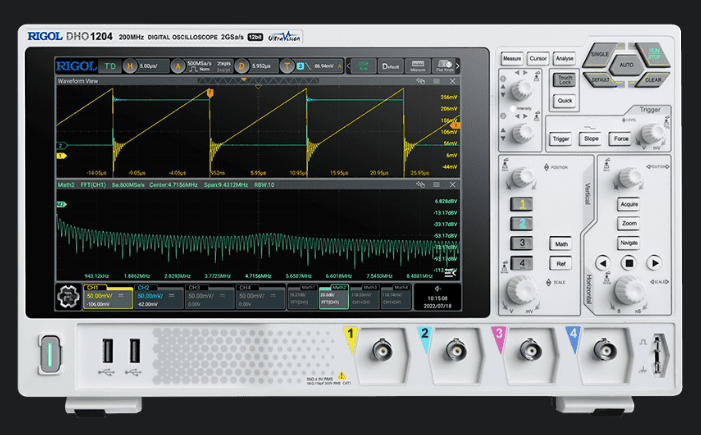The height and width of the screenshot is (435, 701).
Task: Click the AUTO key
Action: 626,65
